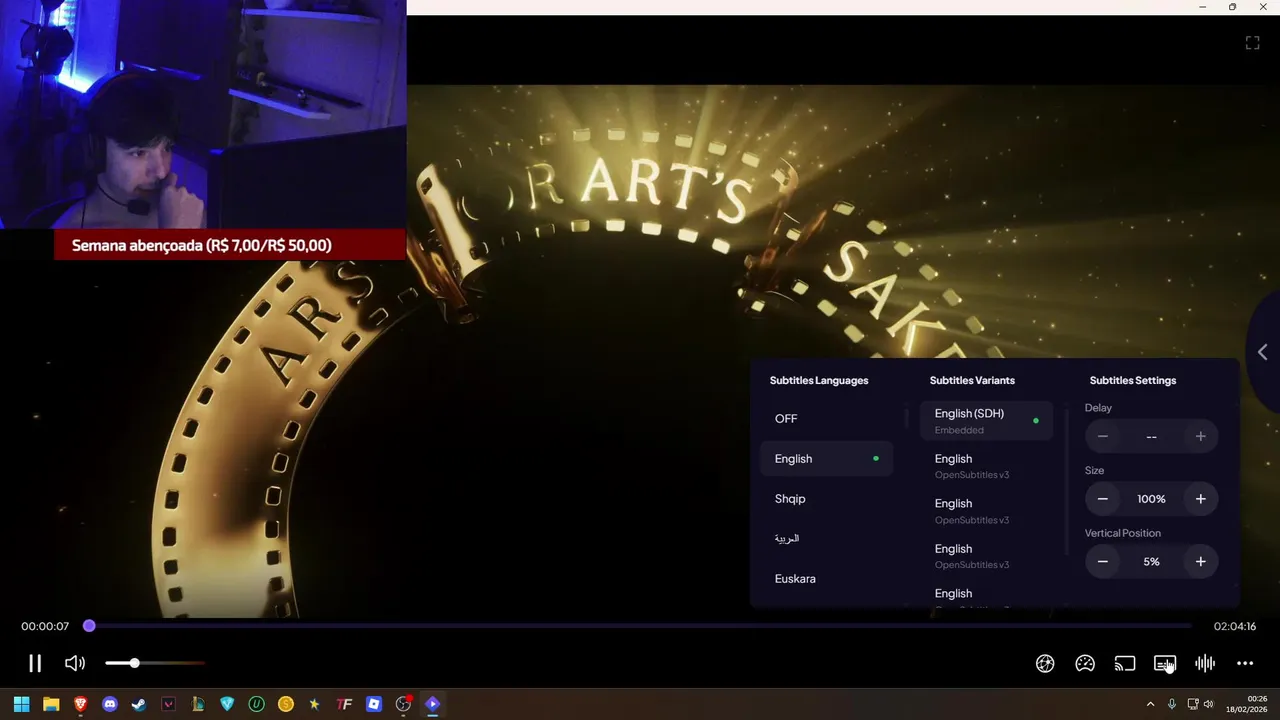
Task: Open the star icon app in taskbar
Action: (315, 704)
